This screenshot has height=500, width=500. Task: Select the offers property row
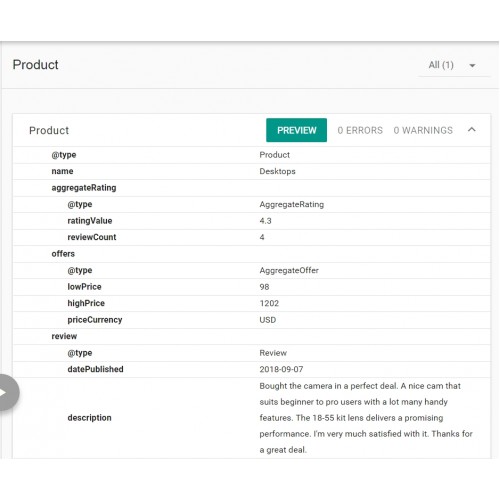click(x=252, y=254)
